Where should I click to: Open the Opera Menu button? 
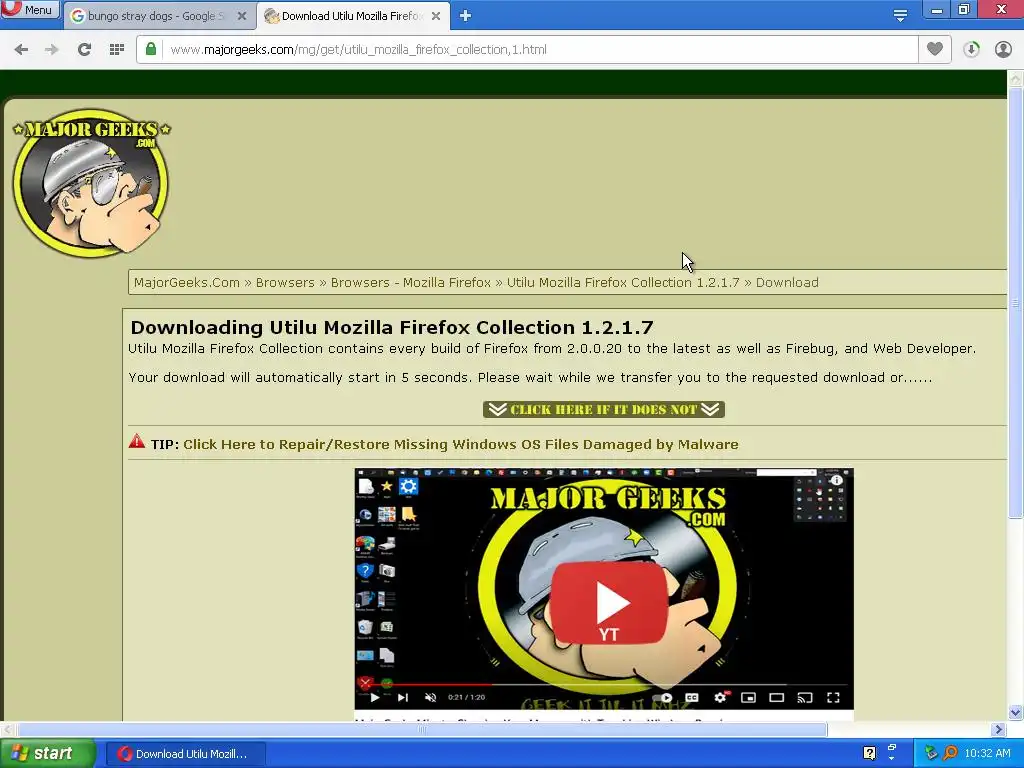tap(29, 9)
